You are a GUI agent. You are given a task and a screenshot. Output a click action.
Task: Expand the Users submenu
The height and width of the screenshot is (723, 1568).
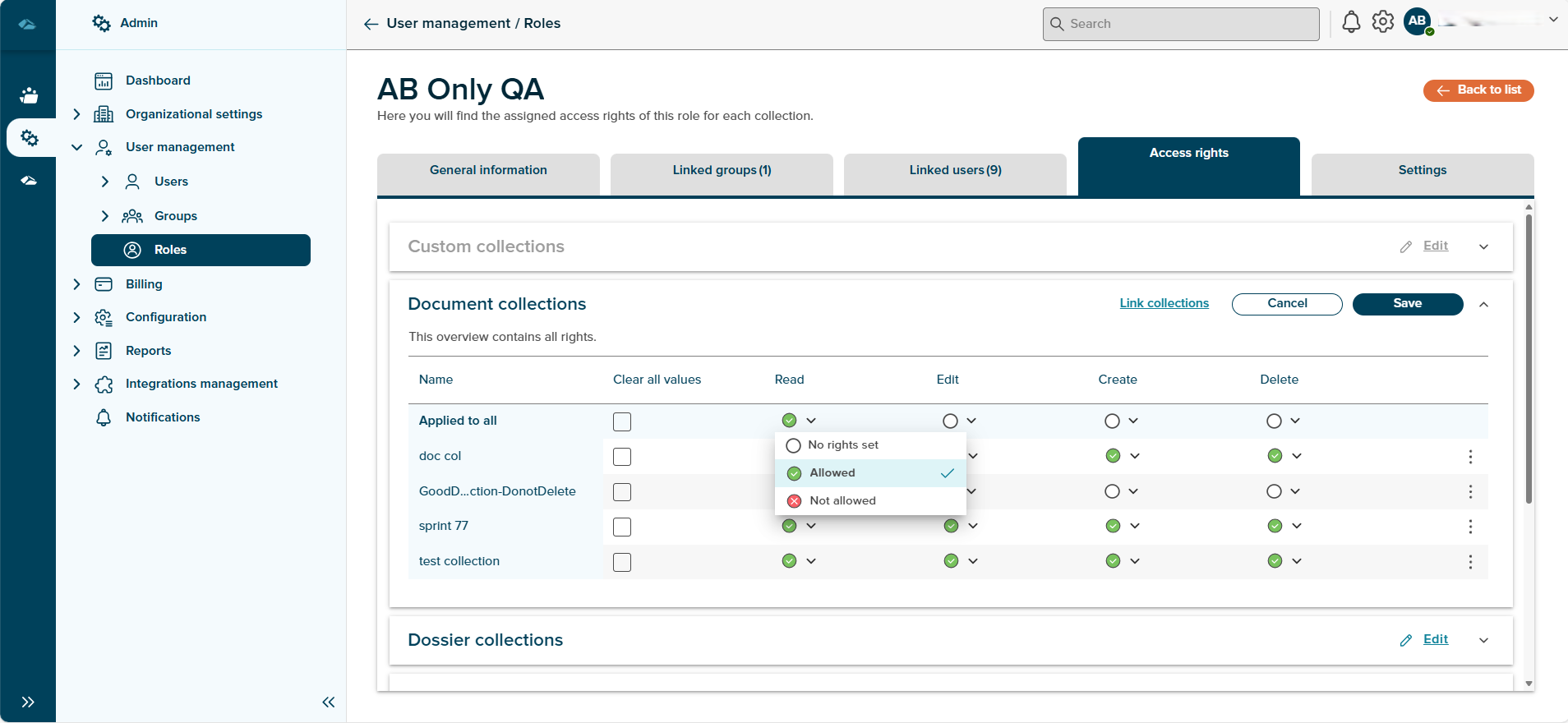coord(104,182)
